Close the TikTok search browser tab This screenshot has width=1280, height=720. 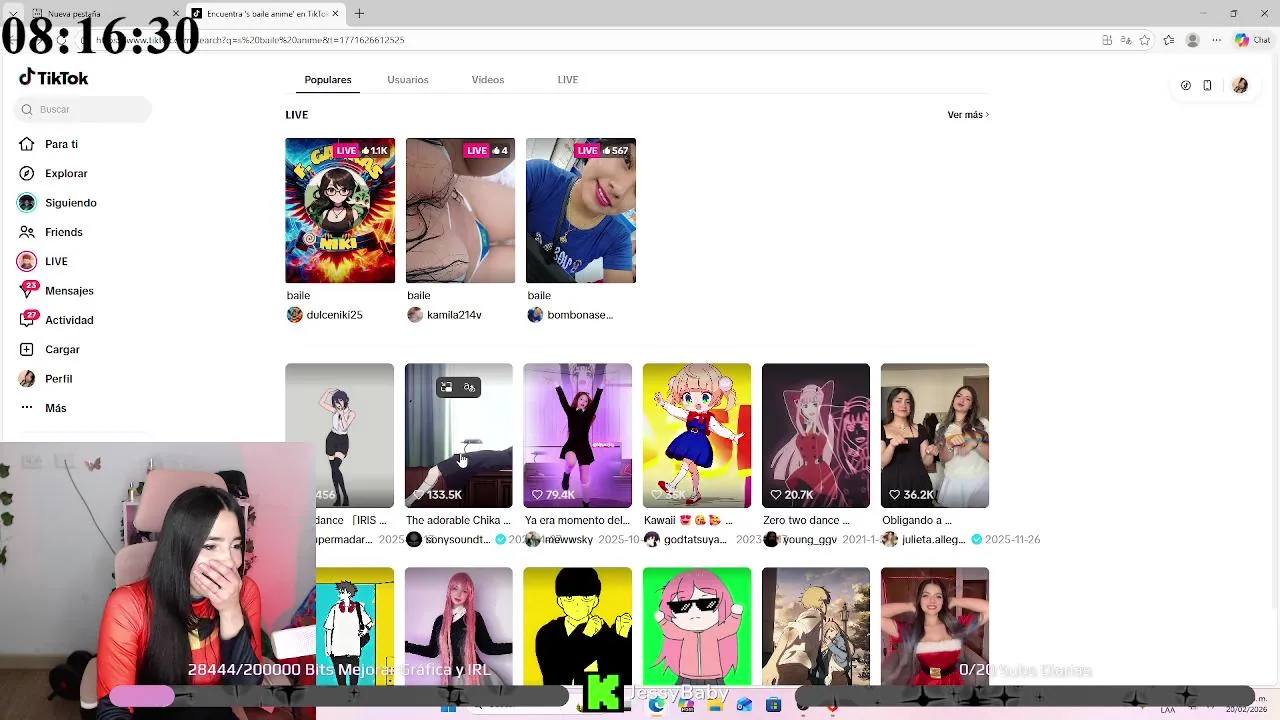(x=336, y=13)
